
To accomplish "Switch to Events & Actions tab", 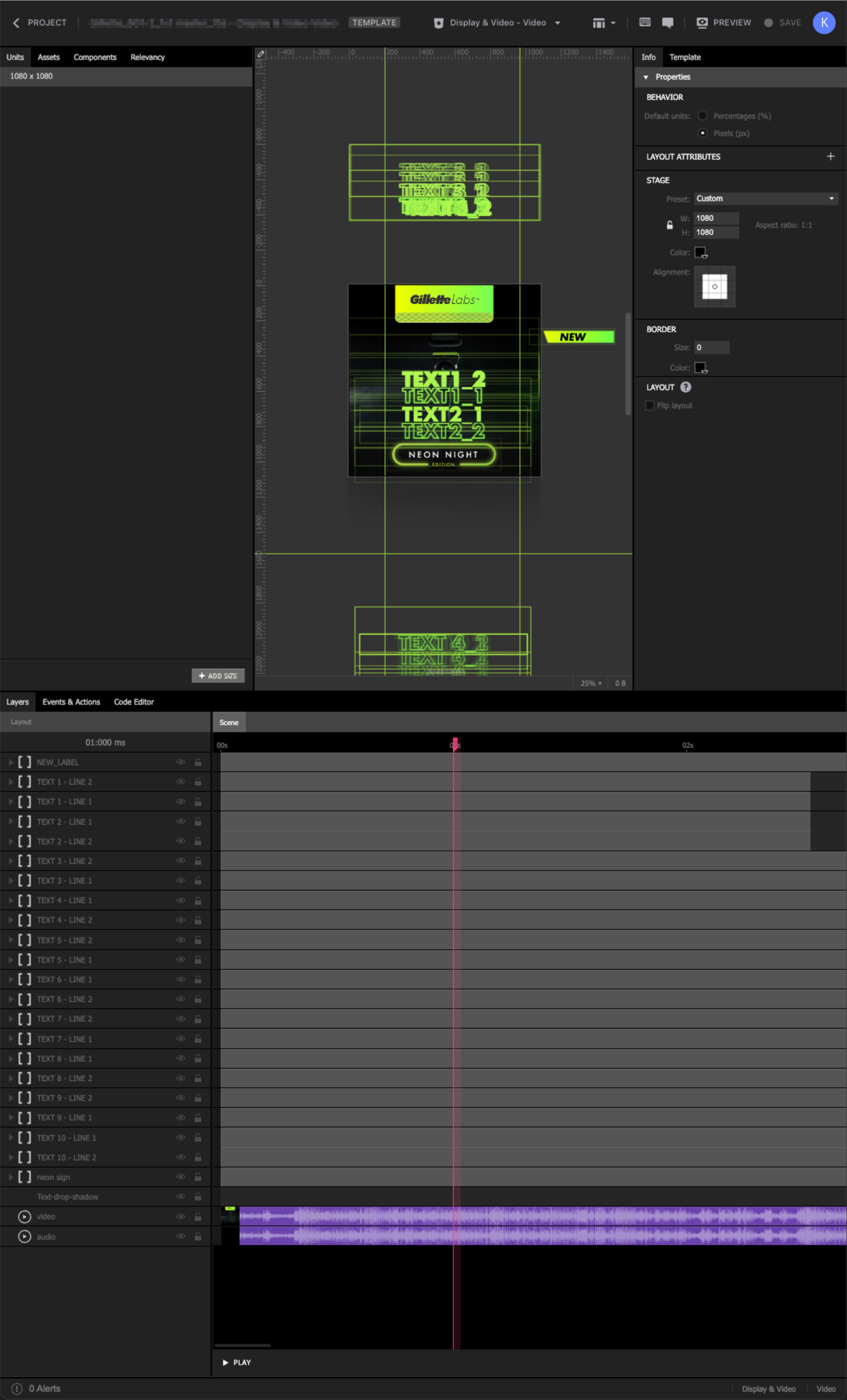I will [71, 702].
